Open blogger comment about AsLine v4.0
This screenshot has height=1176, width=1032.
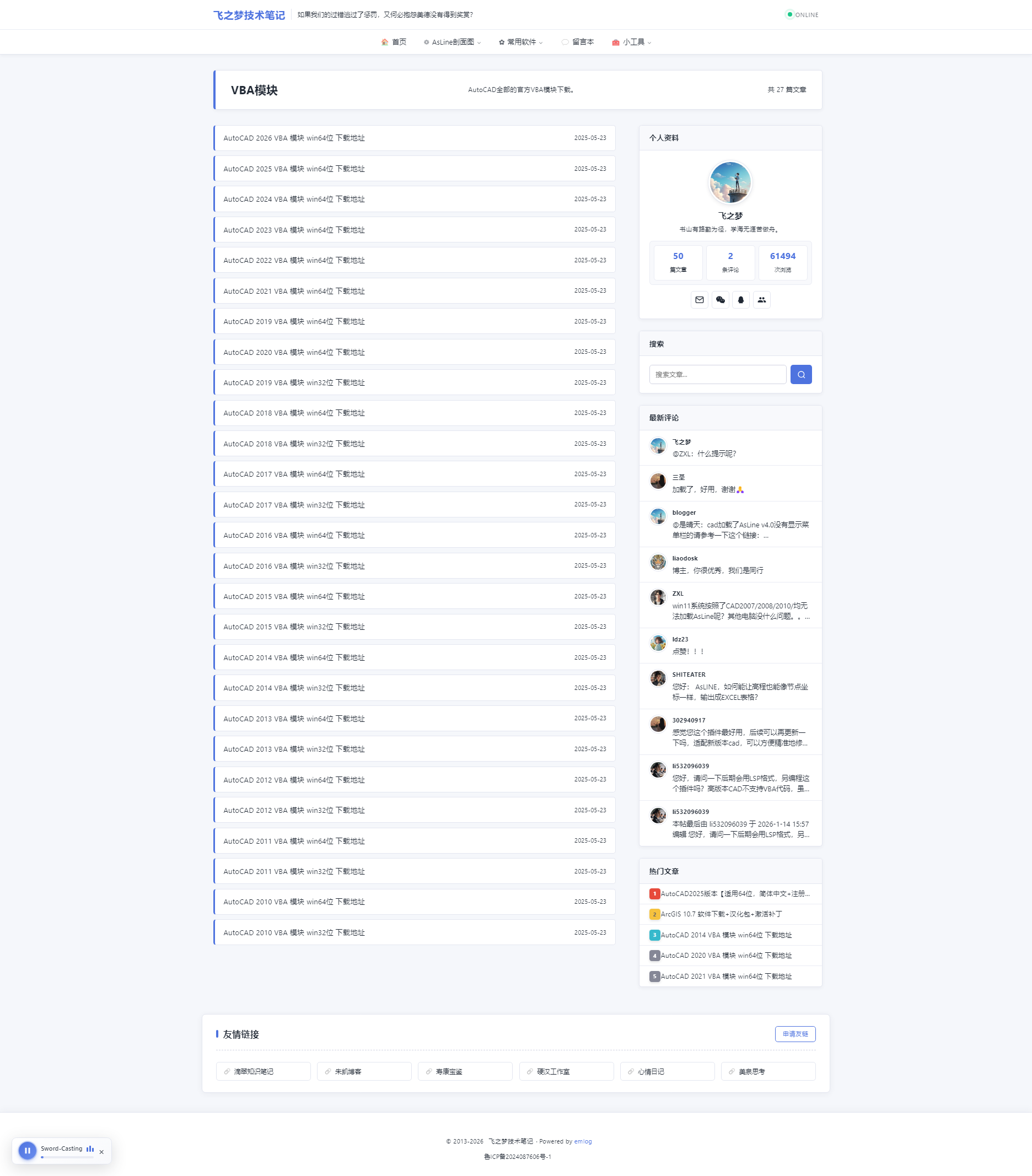[x=740, y=530]
